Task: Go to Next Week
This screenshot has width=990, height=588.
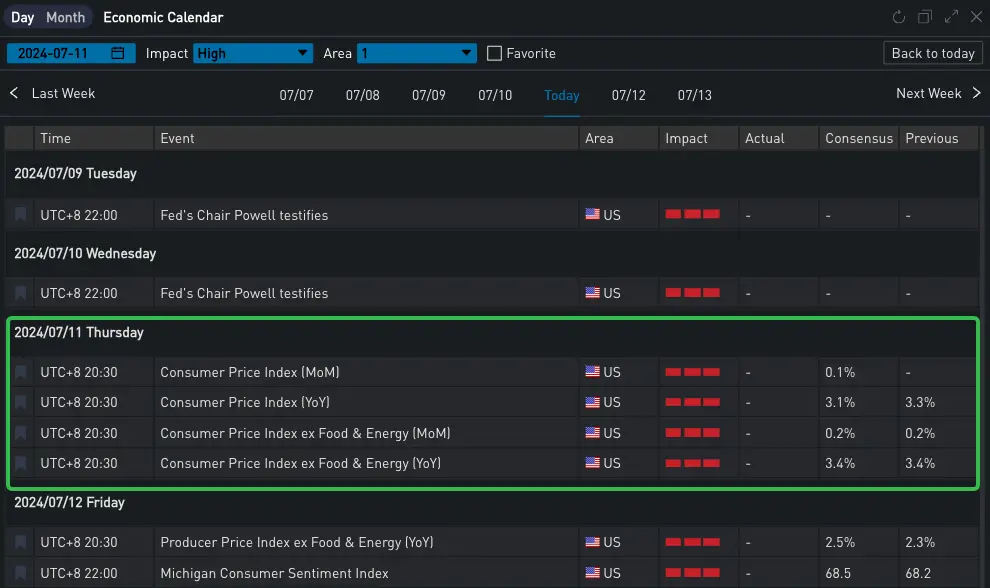Action: (938, 93)
